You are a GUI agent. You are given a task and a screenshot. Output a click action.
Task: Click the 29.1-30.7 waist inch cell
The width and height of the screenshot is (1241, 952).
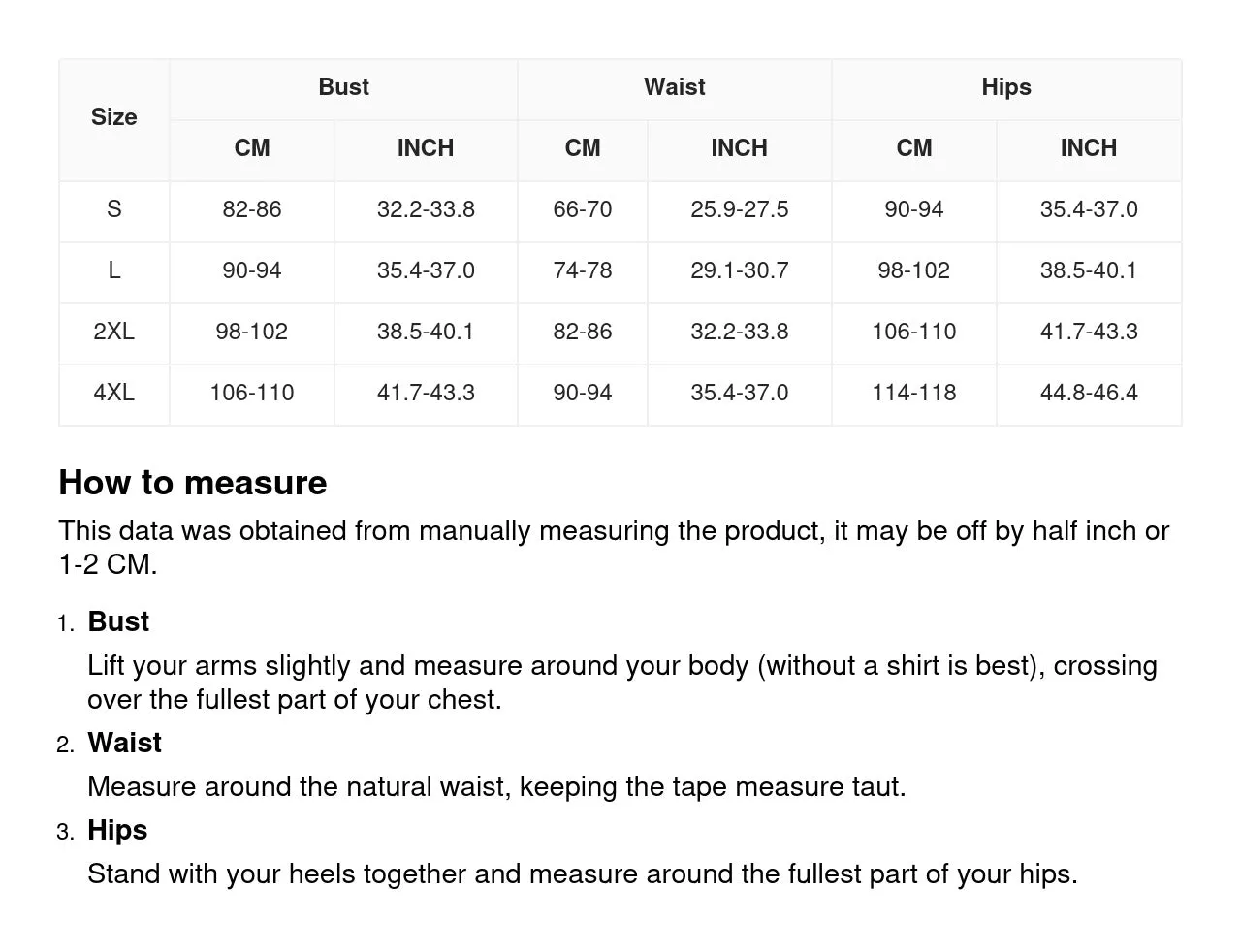pyautogui.click(x=739, y=272)
